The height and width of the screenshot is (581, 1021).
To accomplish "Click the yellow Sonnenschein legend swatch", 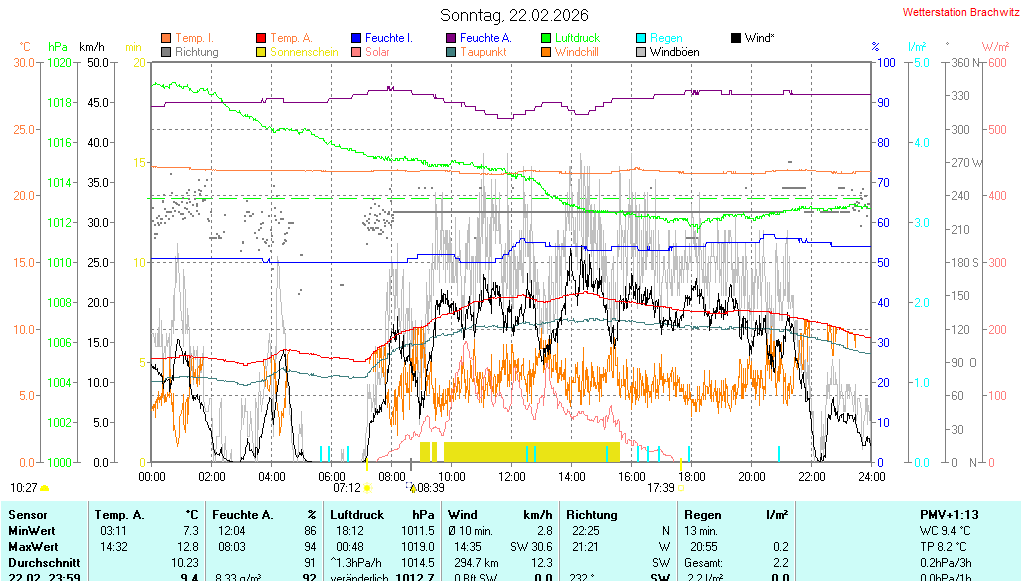I will [261, 52].
